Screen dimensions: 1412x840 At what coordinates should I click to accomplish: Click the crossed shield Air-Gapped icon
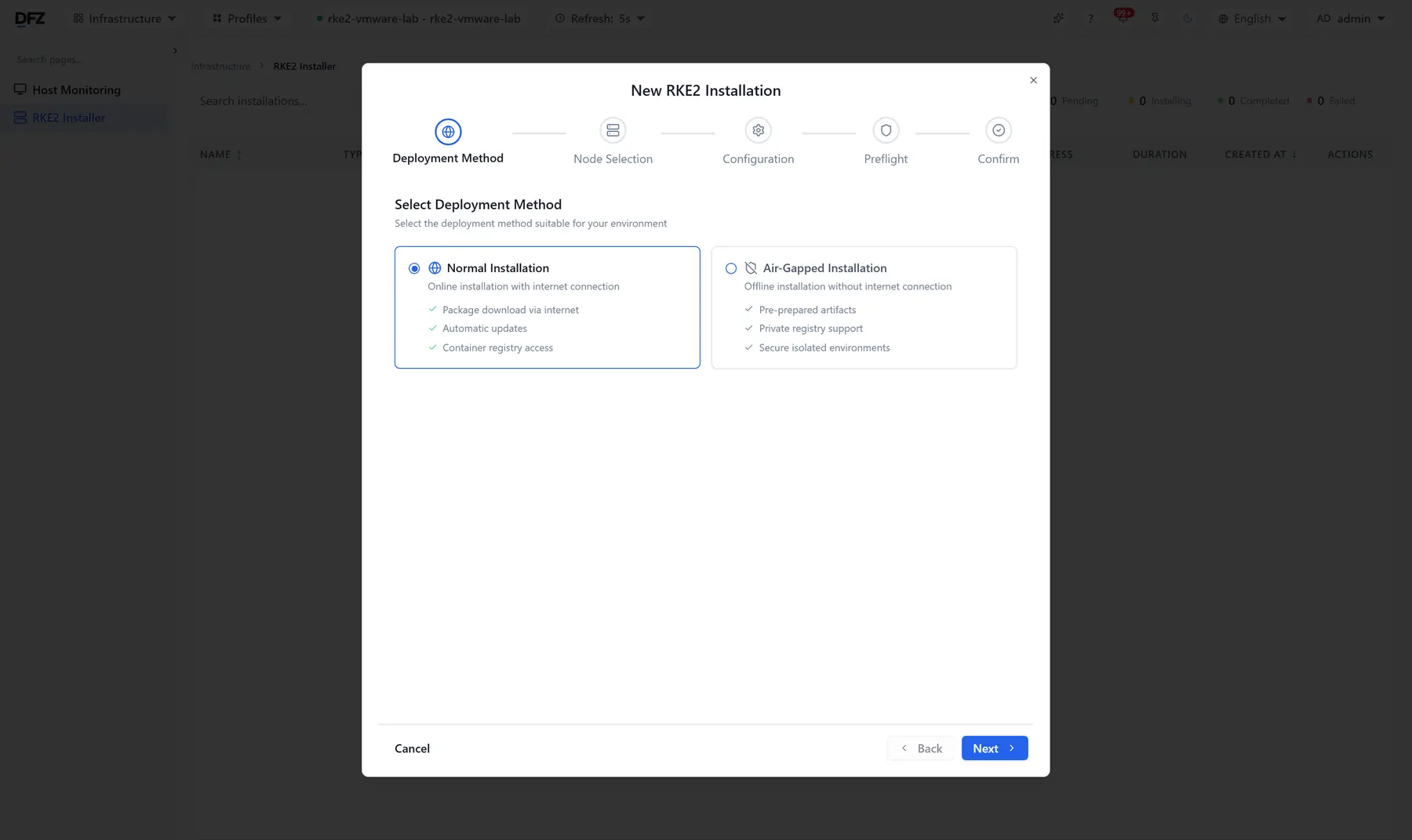point(751,268)
